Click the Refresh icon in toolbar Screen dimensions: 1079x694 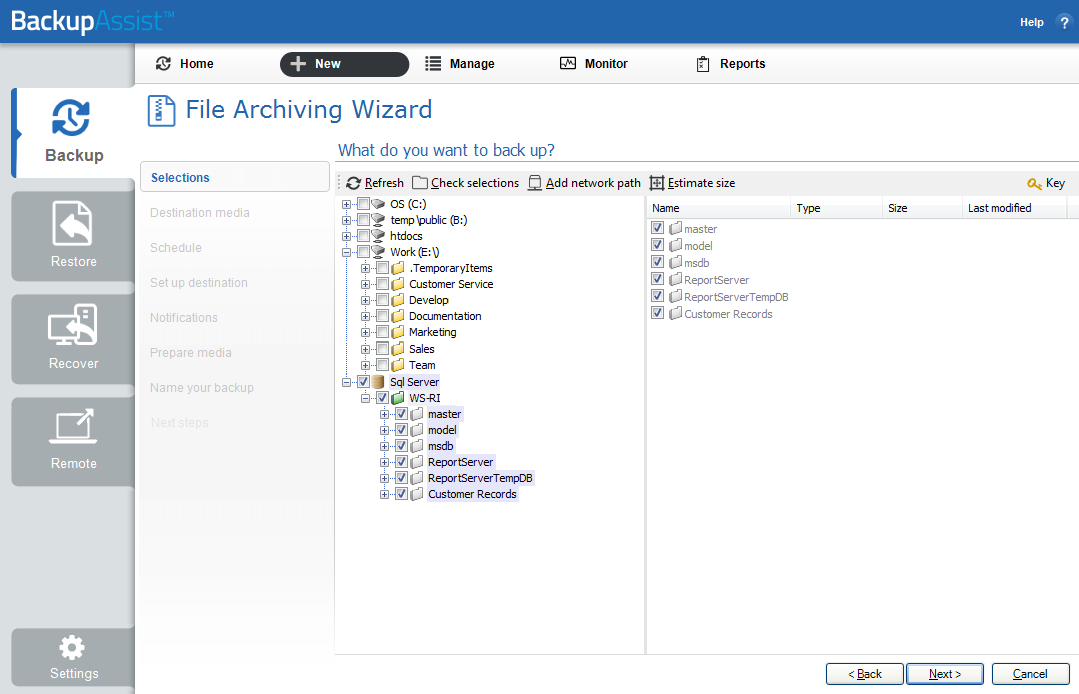(354, 183)
